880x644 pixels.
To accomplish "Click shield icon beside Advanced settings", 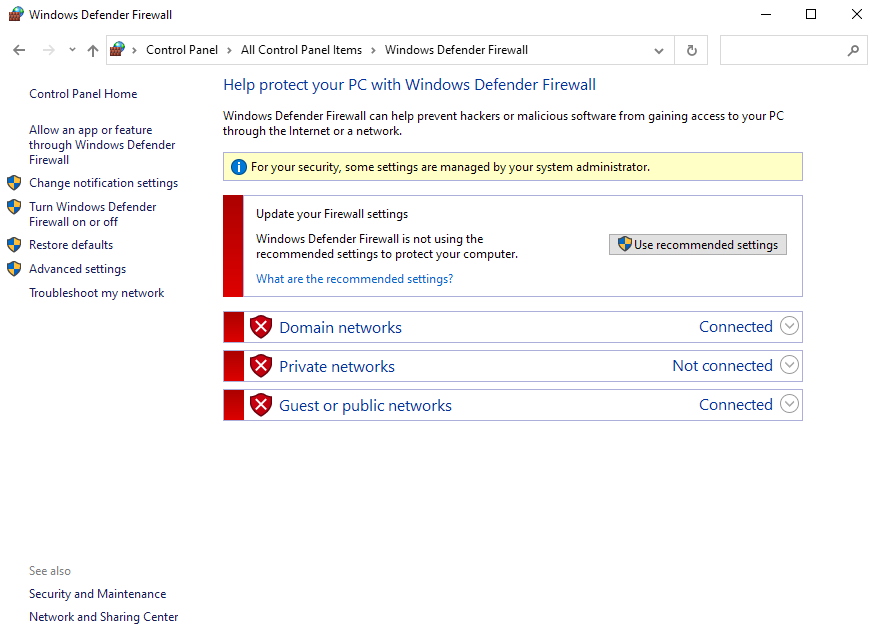I will coord(14,268).
